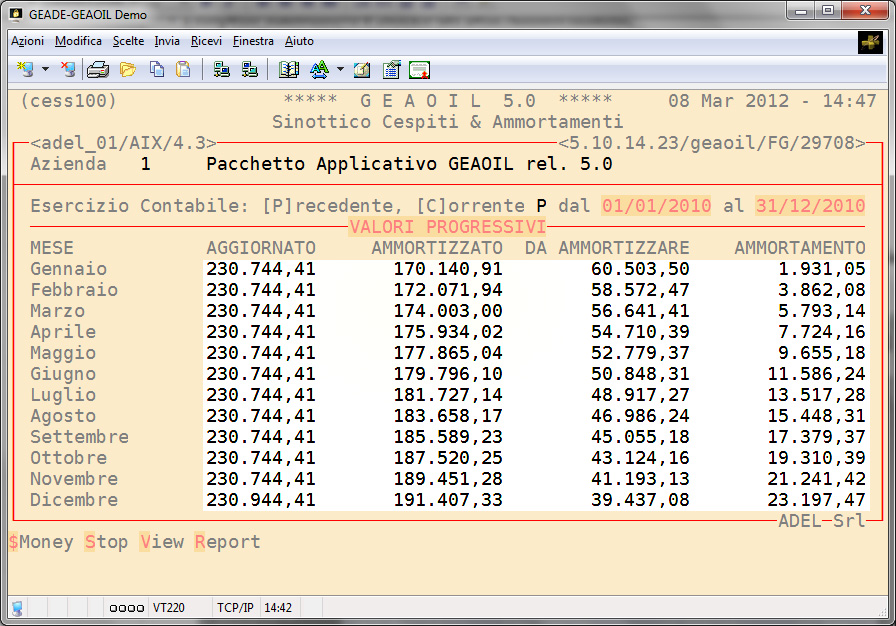Expand the font size dropdown arrow
The width and height of the screenshot is (896, 626).
click(340, 70)
